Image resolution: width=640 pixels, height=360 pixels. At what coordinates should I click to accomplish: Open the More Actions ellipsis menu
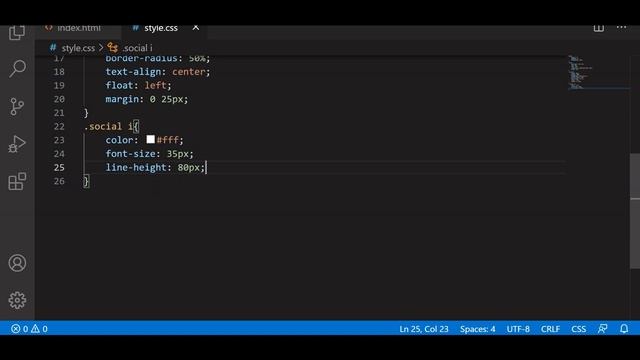(x=621, y=27)
